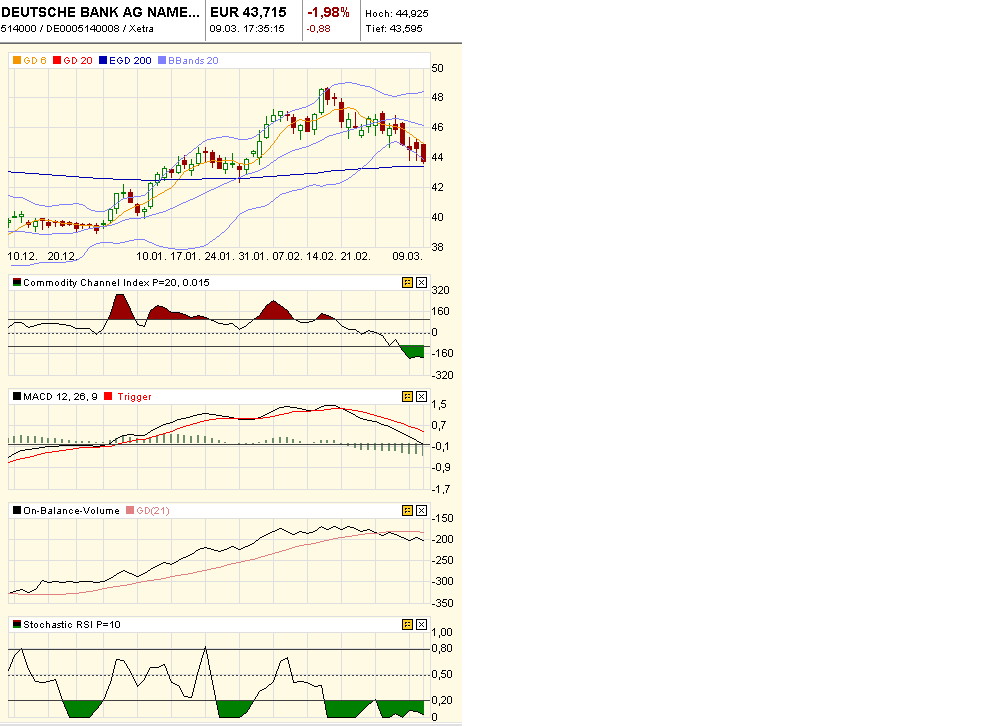
Task: Click the orange GD 6 legend swatch
Action: click(17, 60)
